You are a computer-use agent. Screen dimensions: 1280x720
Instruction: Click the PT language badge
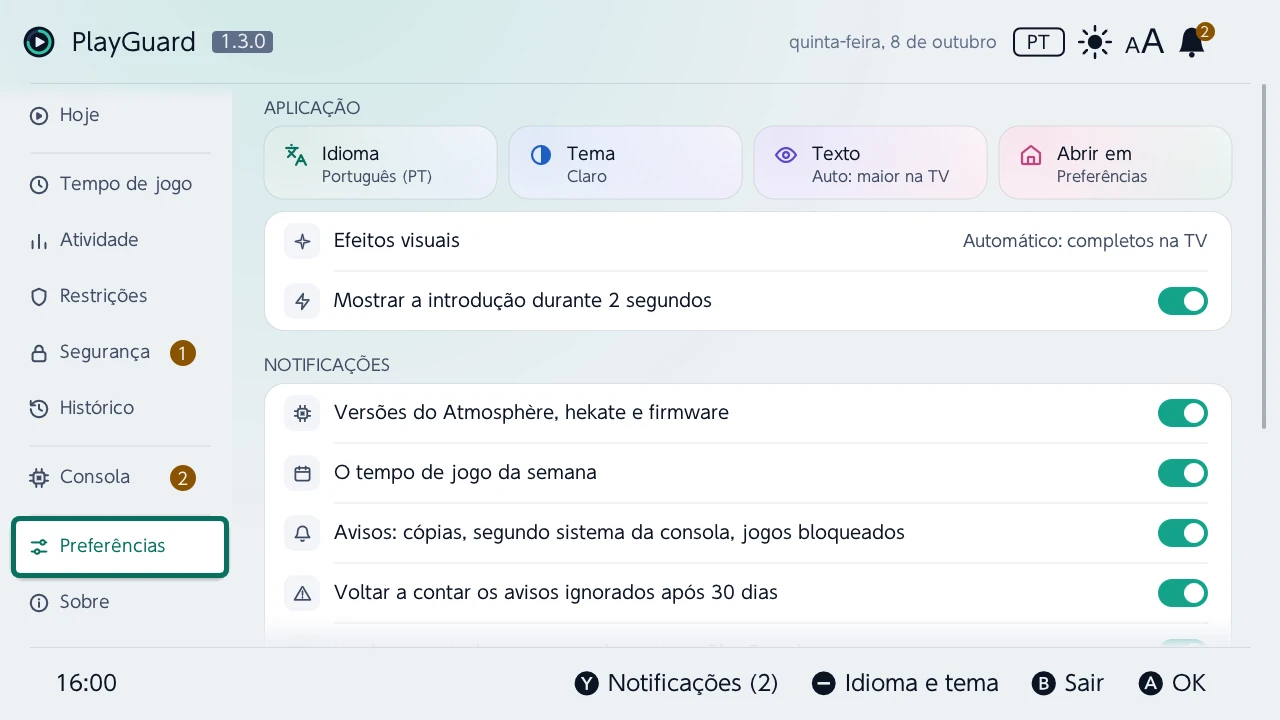tap(1038, 42)
